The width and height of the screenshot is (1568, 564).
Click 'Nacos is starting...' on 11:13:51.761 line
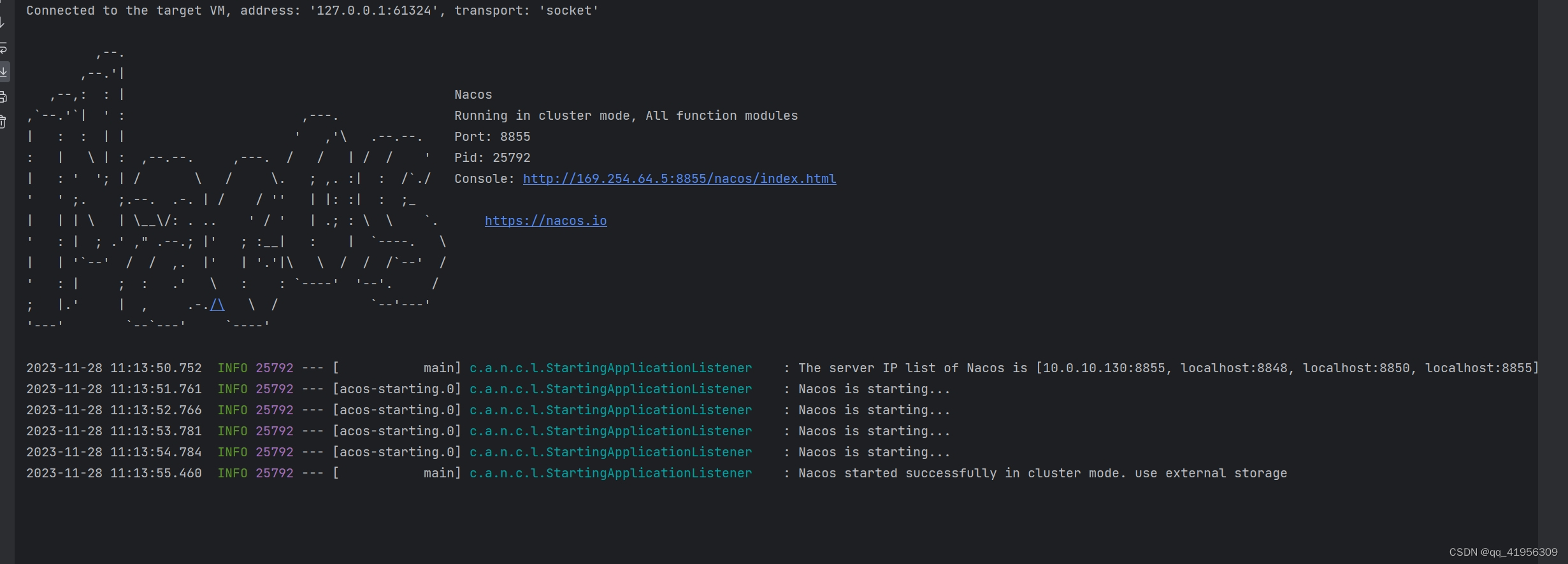click(x=874, y=389)
